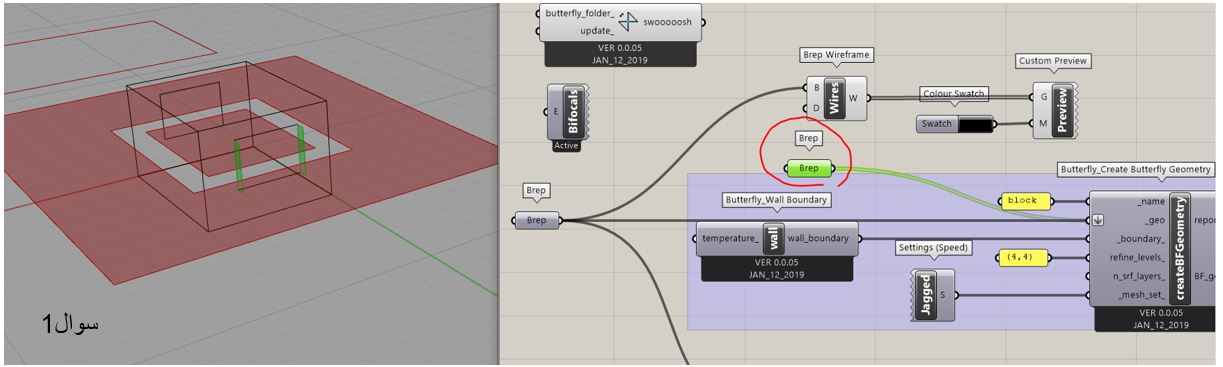1223x367 pixels.
Task: Click the G input of Preview component
Action: tap(1044, 97)
